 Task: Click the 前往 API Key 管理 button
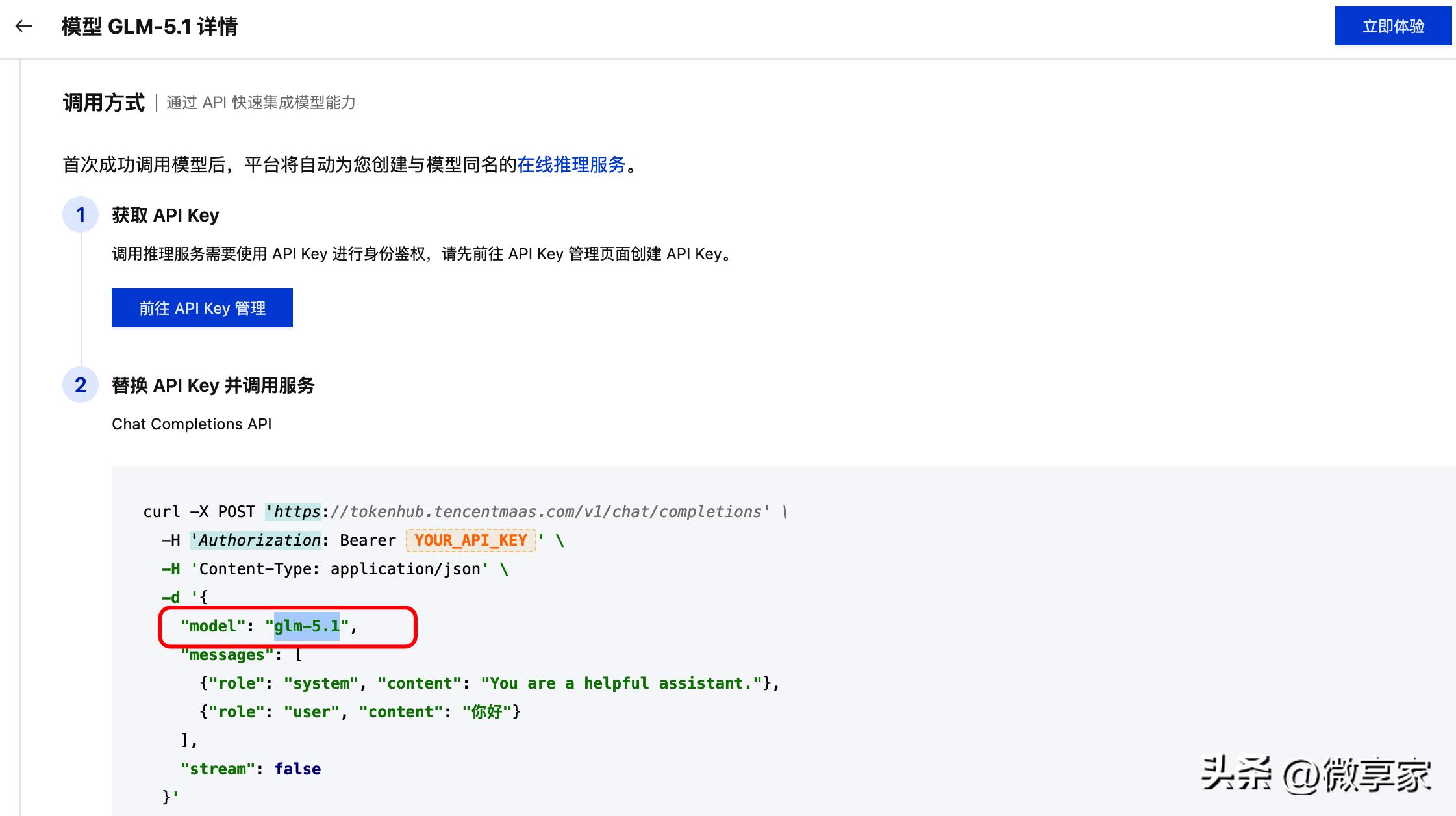(202, 308)
